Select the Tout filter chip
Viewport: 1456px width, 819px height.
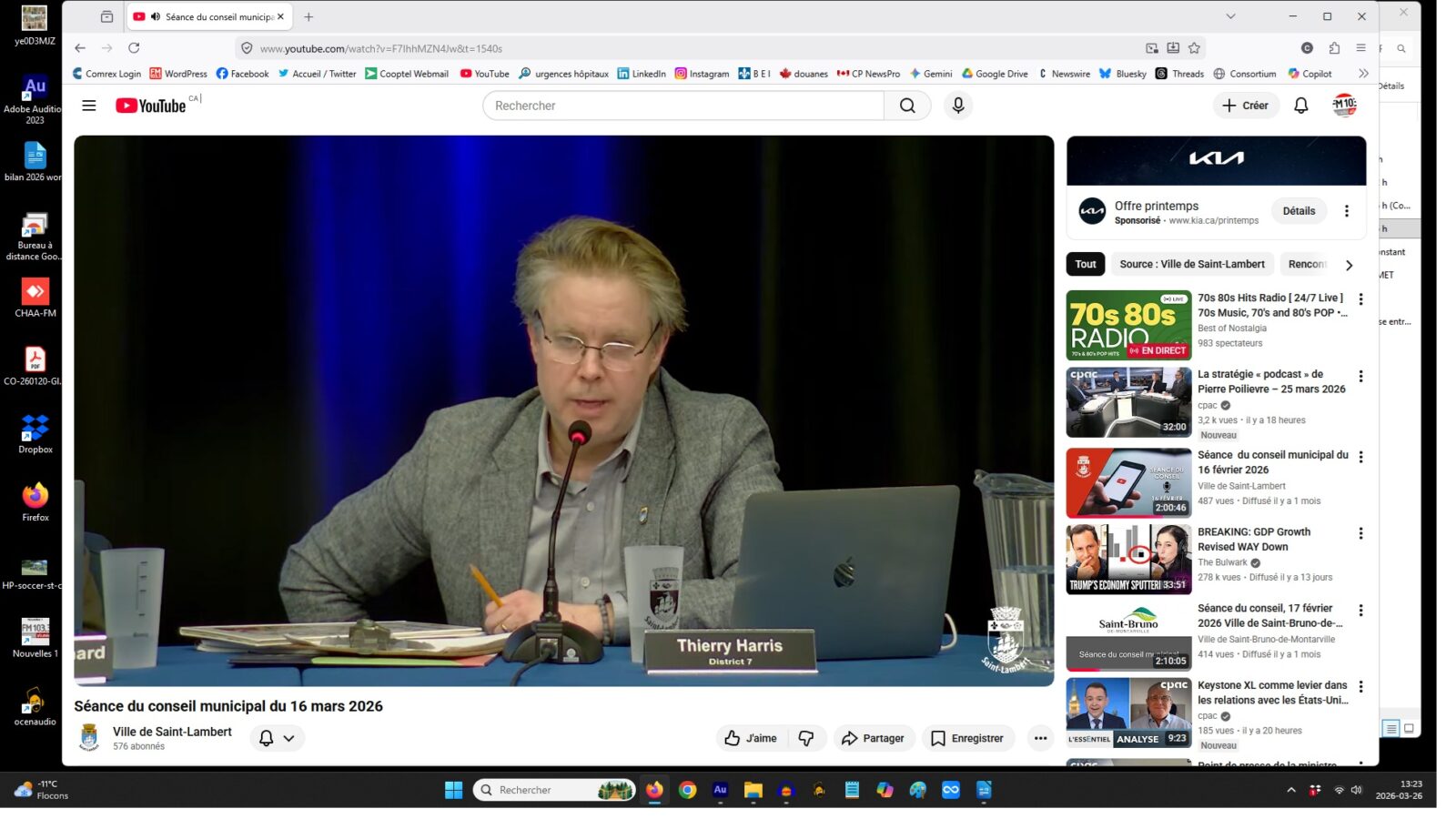(x=1085, y=264)
